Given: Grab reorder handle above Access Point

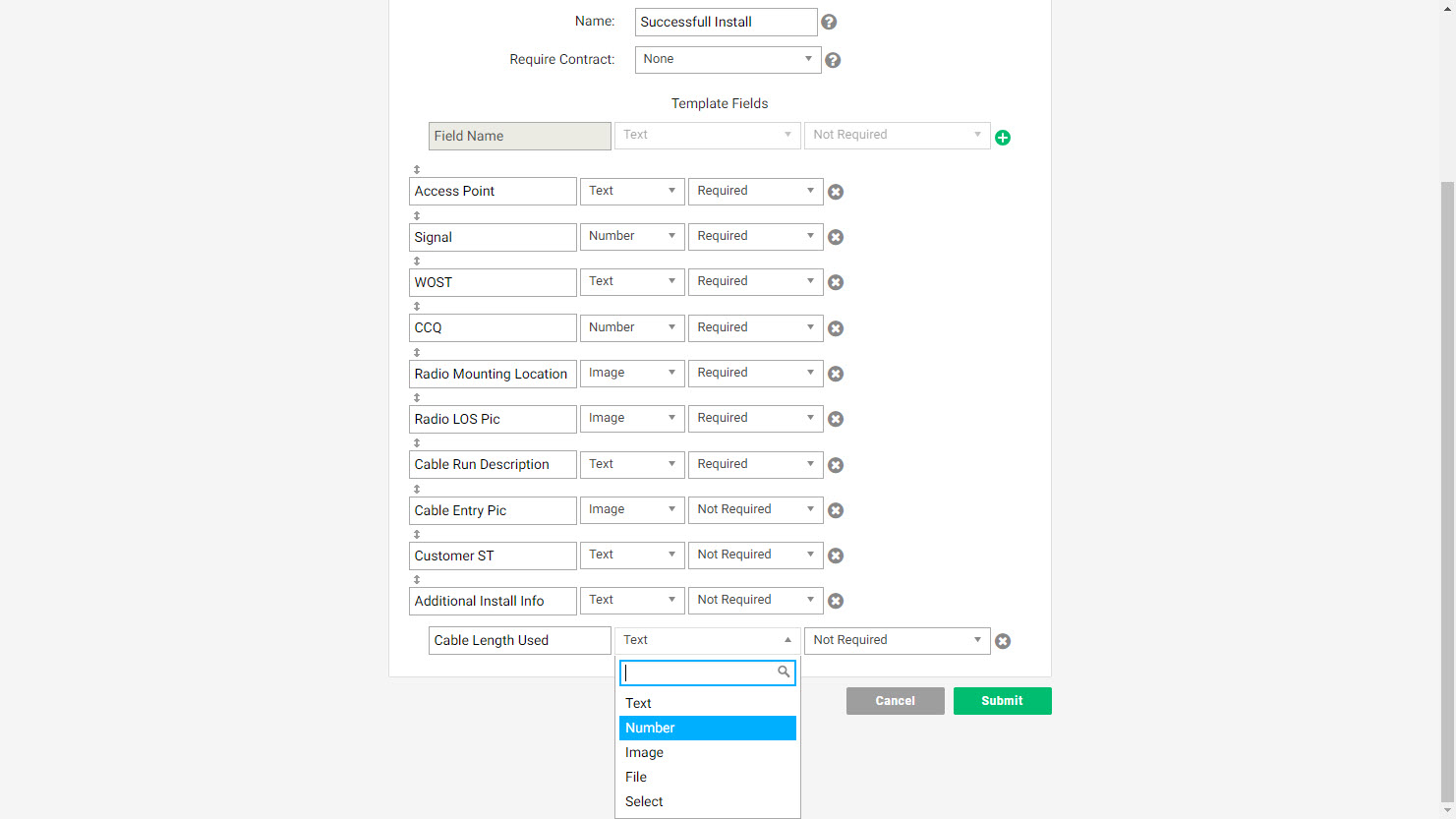Looking at the screenshot, I should (x=417, y=170).
